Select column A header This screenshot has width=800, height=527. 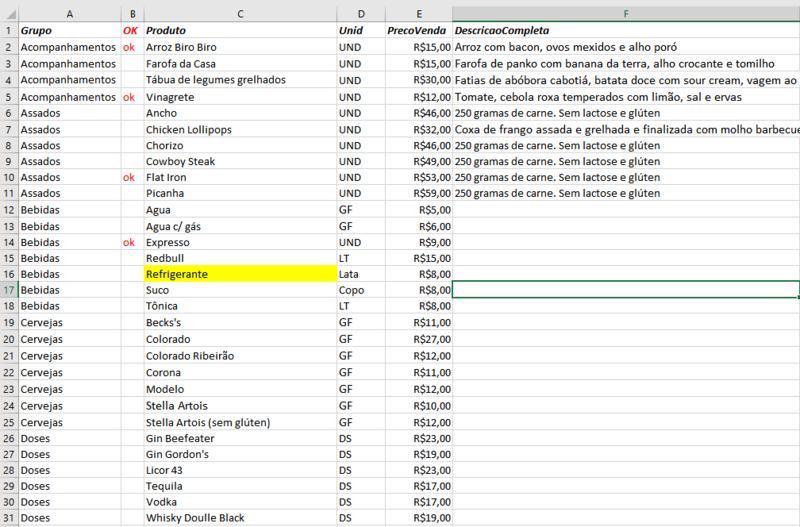pos(70,14)
